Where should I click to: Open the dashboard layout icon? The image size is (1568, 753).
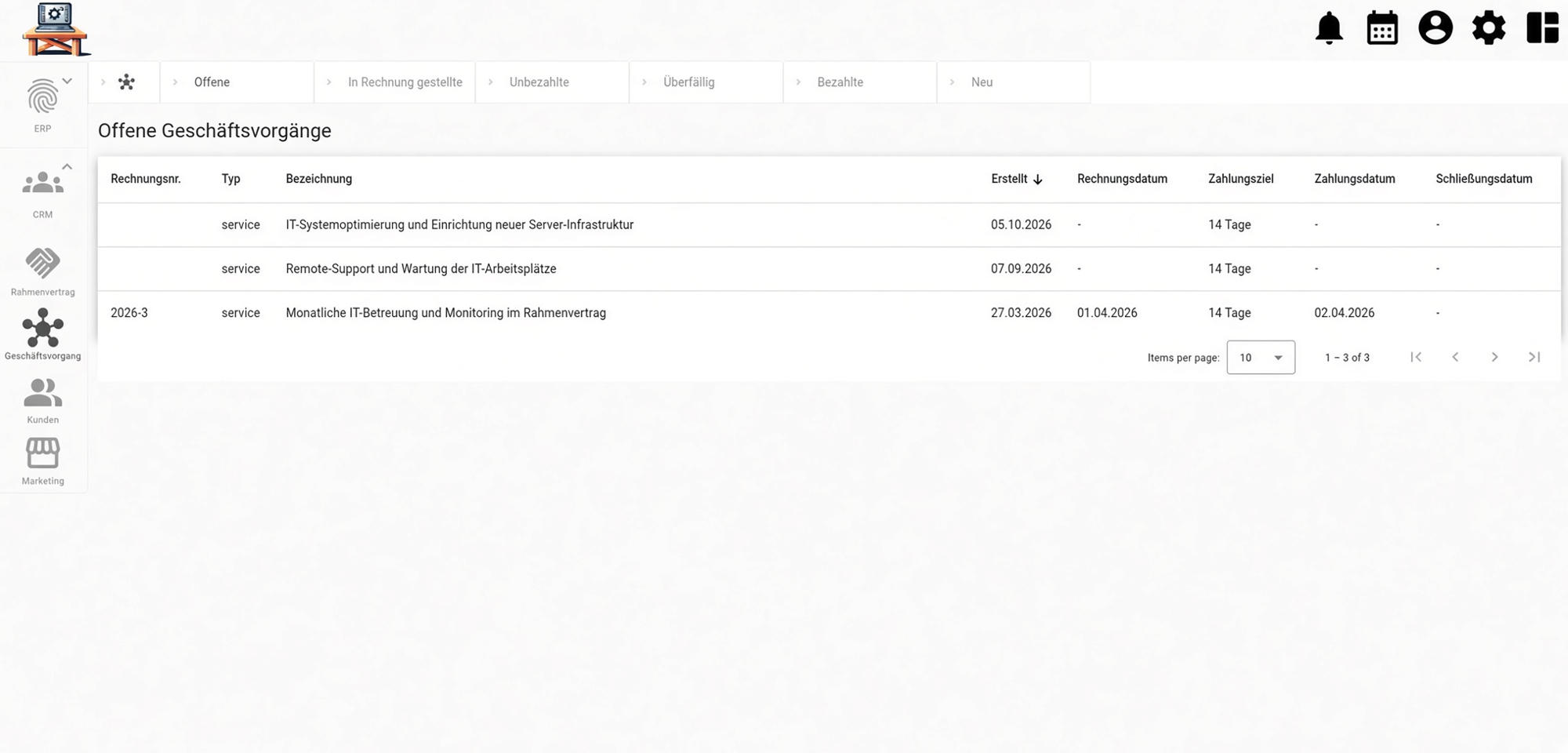click(1542, 28)
